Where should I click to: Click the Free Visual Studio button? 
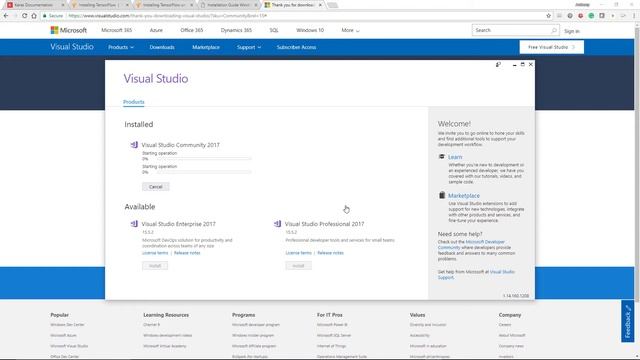click(551, 47)
